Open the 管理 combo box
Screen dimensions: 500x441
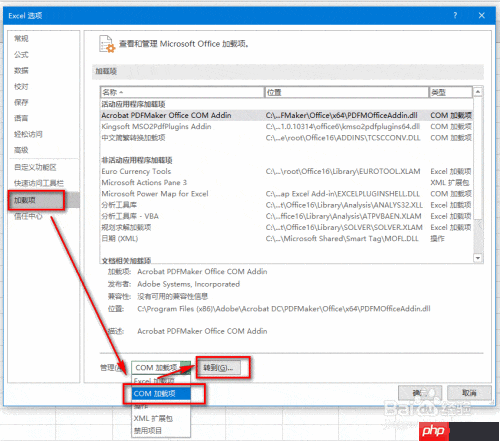tap(161, 368)
